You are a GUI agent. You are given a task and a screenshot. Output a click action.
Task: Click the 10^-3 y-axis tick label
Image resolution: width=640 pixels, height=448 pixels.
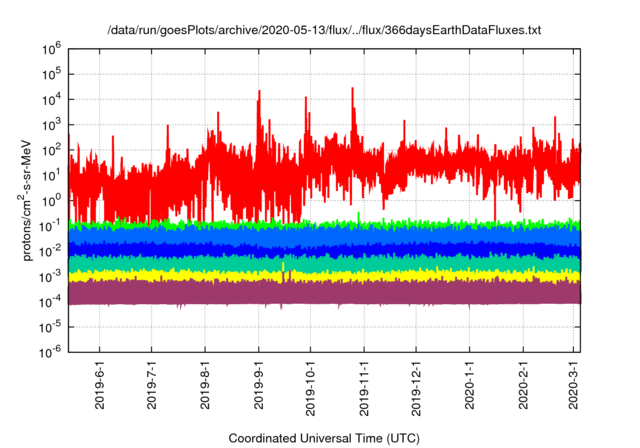click(x=50, y=277)
